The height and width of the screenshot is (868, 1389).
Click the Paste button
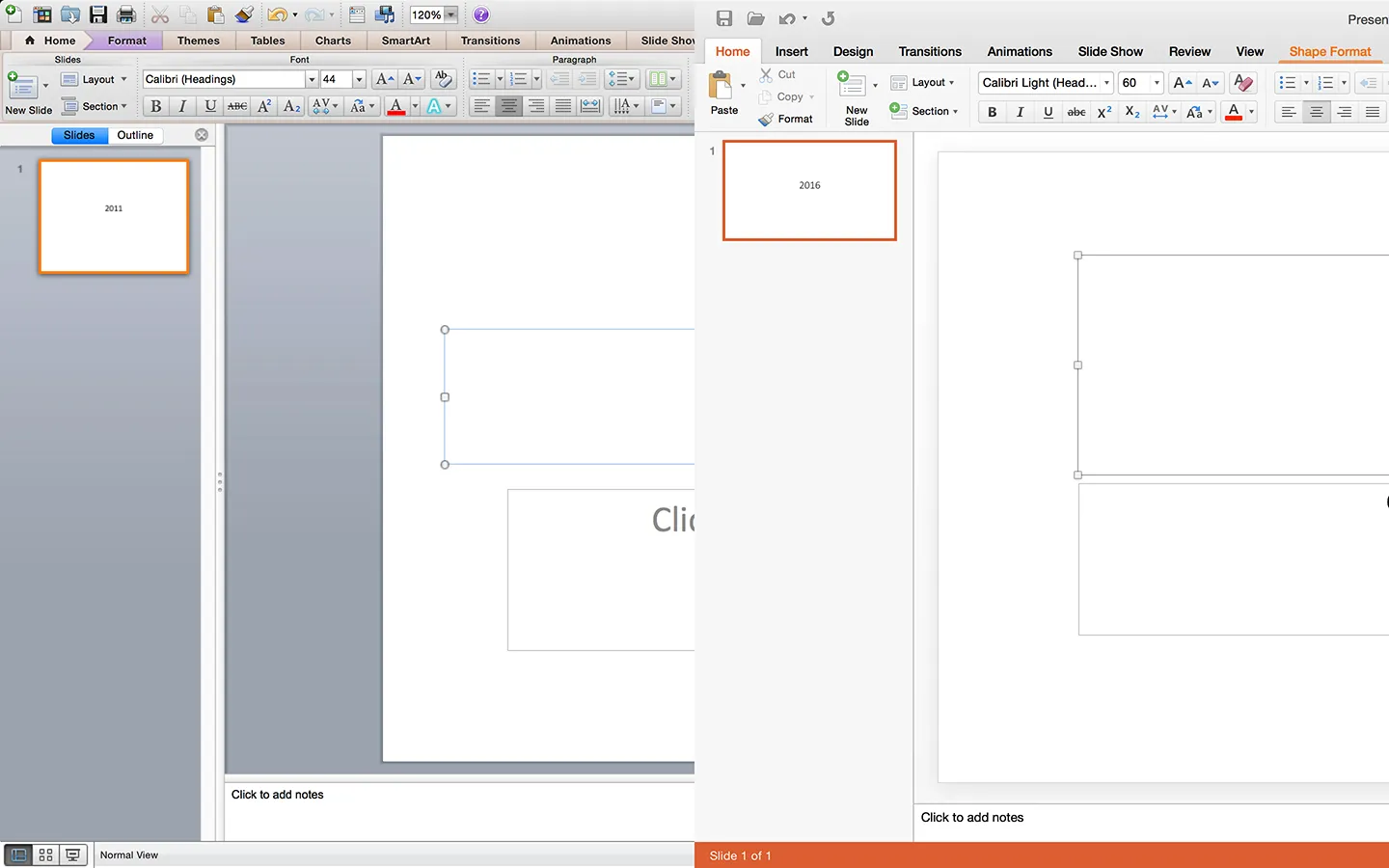(723, 94)
